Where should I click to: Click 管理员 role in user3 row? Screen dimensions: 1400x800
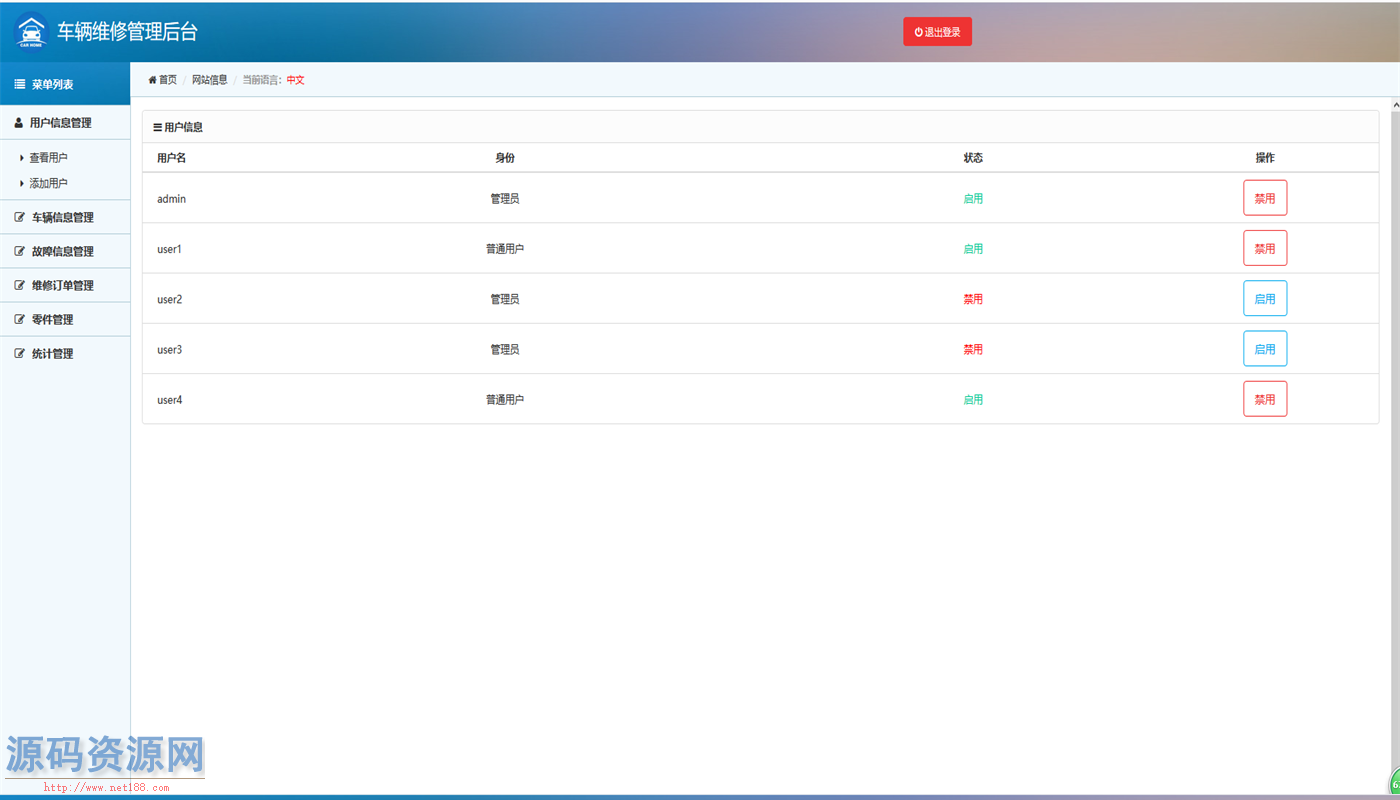[x=505, y=349]
